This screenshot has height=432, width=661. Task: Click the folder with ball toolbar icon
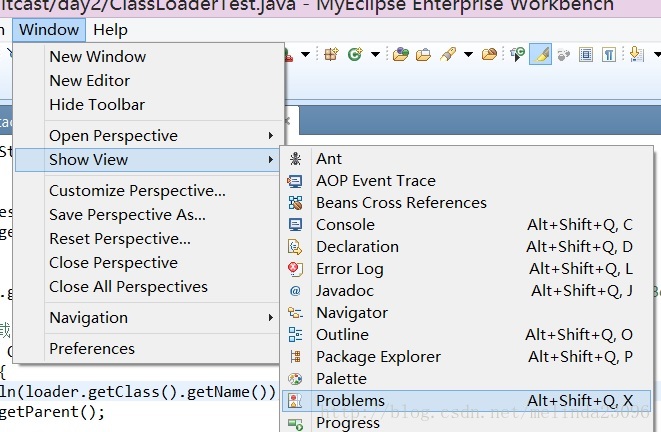point(489,54)
